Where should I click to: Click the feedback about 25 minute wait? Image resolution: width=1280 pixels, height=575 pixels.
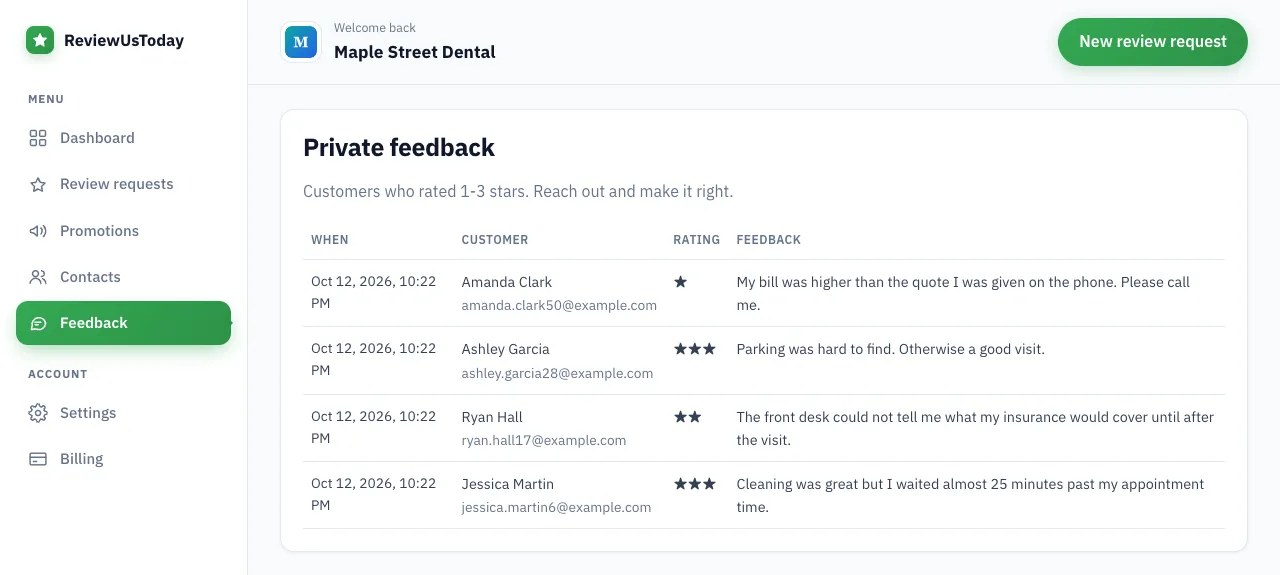[970, 495]
